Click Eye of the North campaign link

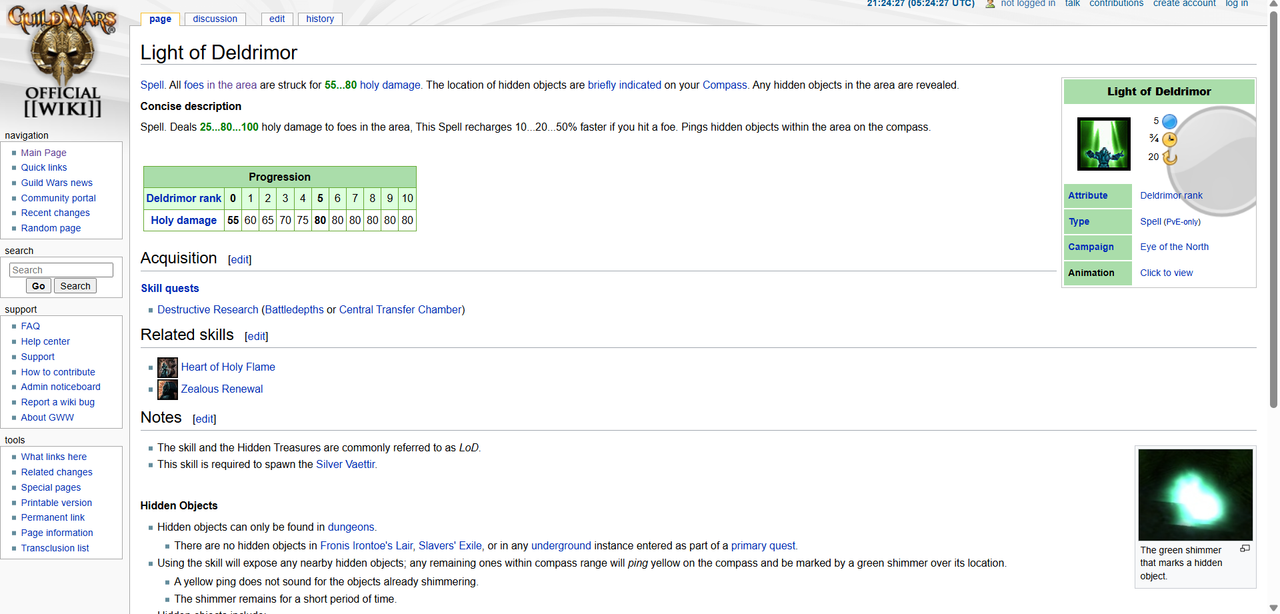pos(1174,247)
